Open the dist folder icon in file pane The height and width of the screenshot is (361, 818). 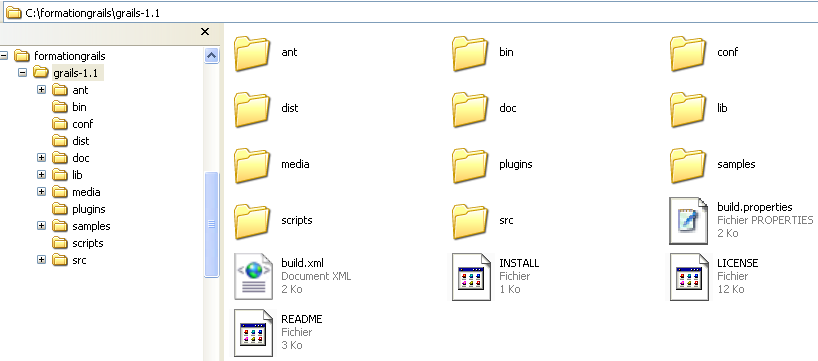(252, 109)
